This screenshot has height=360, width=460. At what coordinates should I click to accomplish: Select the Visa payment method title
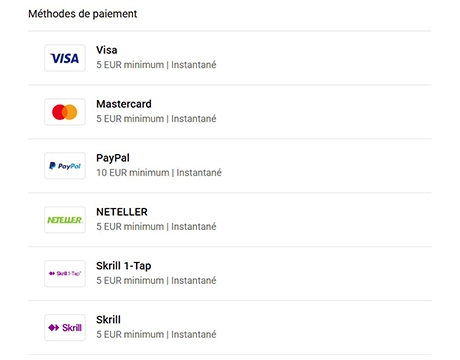coord(107,50)
